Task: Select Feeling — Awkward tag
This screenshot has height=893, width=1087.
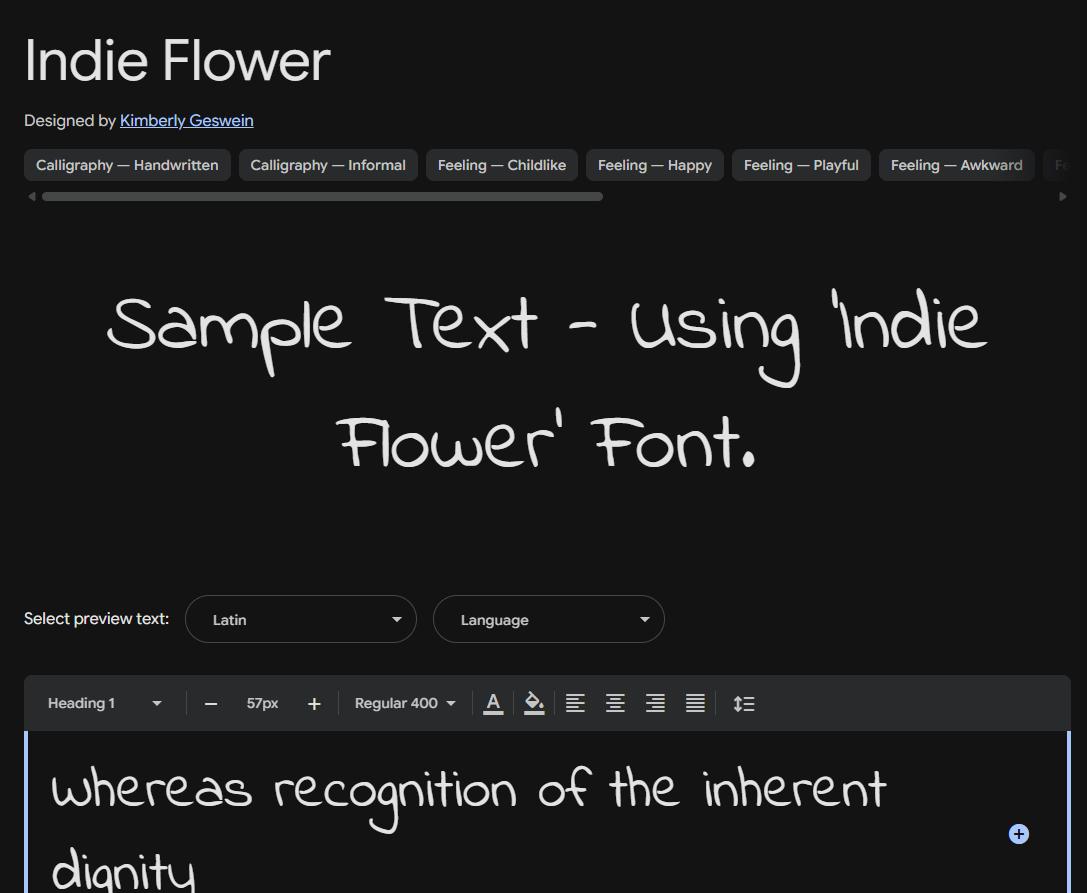Action: [x=957, y=165]
